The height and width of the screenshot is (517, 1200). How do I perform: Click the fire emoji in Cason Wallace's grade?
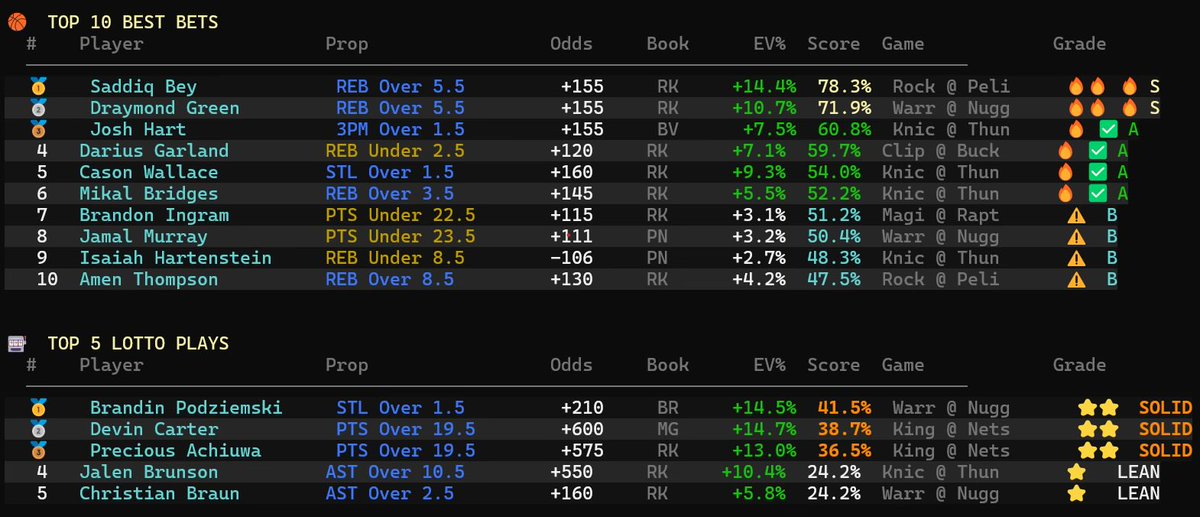[x=1066, y=172]
